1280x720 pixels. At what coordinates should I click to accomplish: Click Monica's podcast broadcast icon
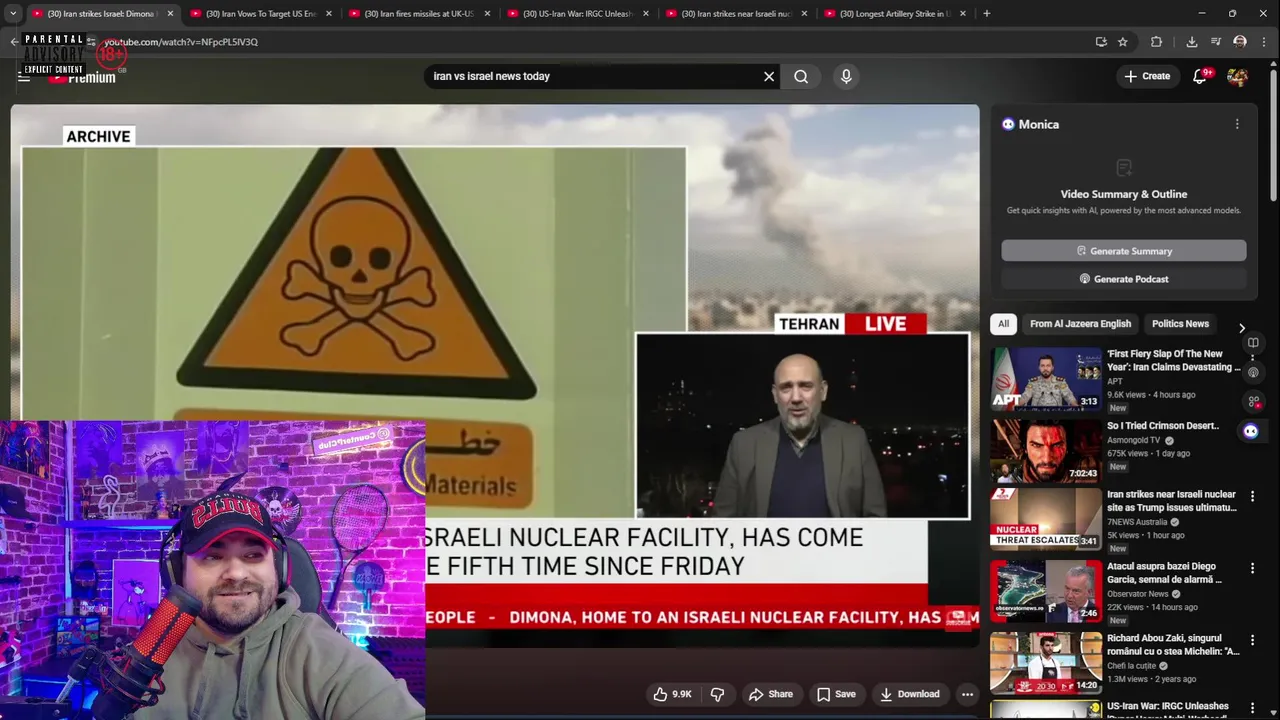1253,372
